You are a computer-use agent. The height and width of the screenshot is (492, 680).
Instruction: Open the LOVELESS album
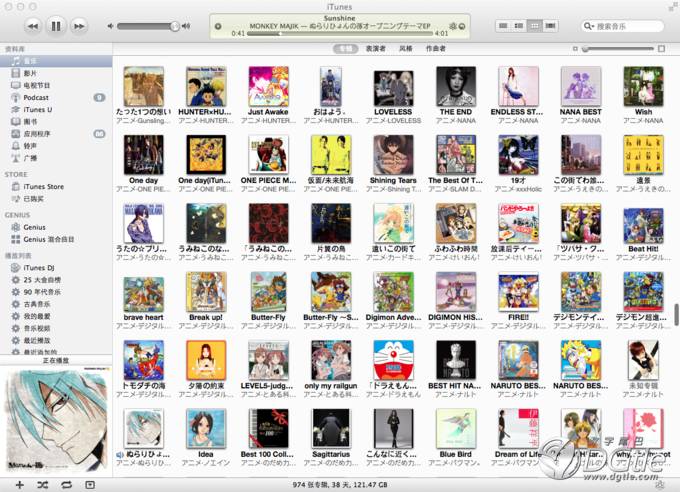(x=393, y=89)
